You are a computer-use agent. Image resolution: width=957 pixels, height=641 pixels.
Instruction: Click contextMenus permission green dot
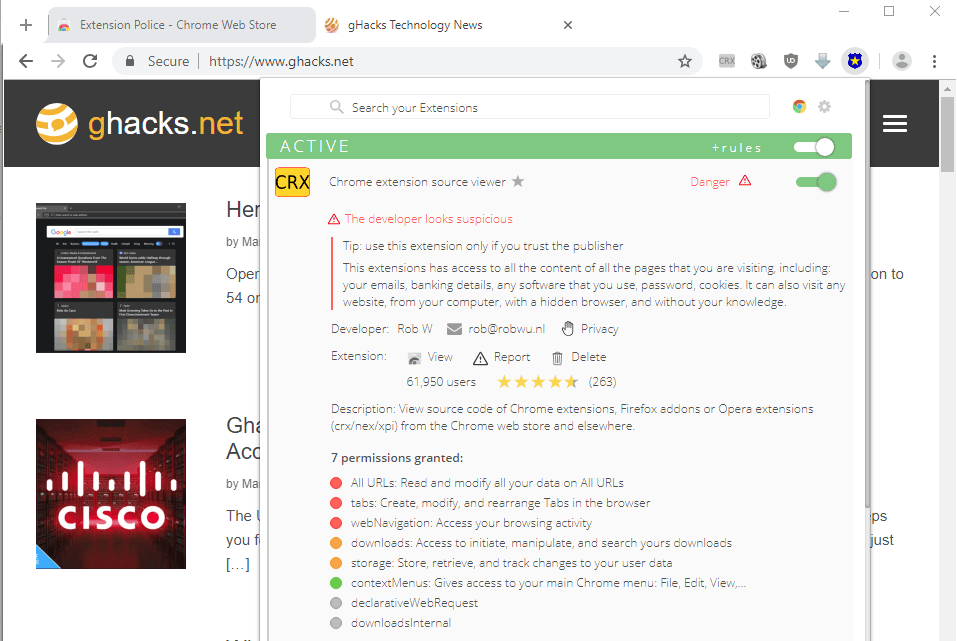click(x=336, y=583)
